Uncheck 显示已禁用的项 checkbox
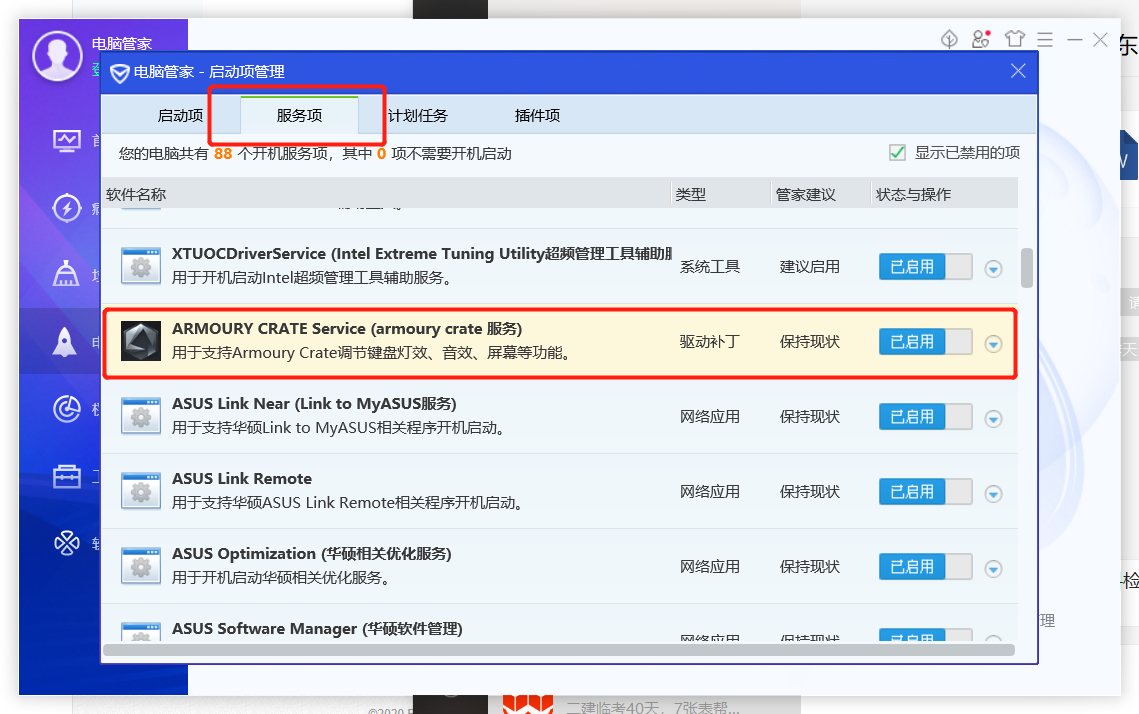The height and width of the screenshot is (714, 1139). [x=897, y=153]
